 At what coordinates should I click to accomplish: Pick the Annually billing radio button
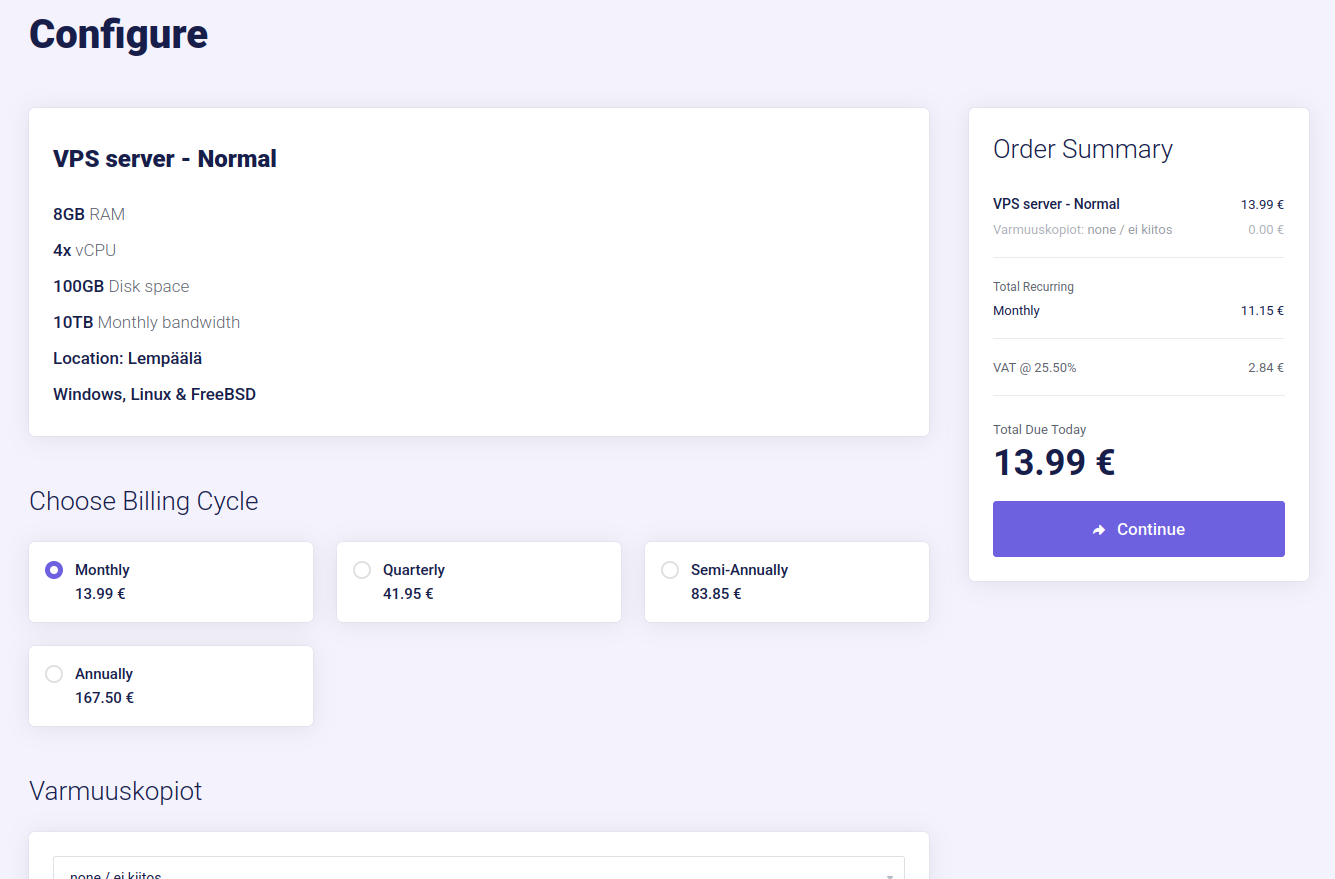tap(54, 674)
